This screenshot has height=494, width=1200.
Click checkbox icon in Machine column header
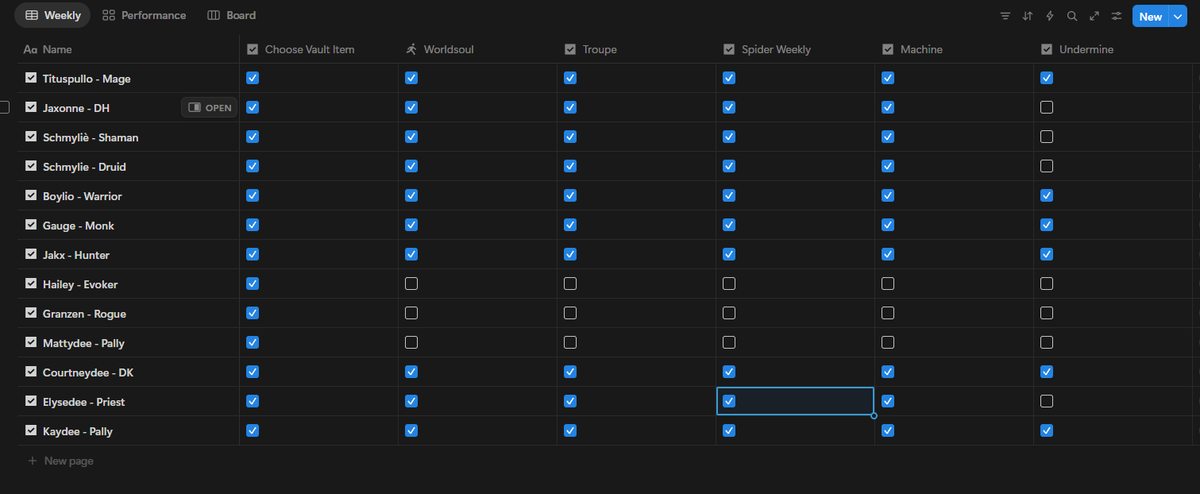(888, 49)
